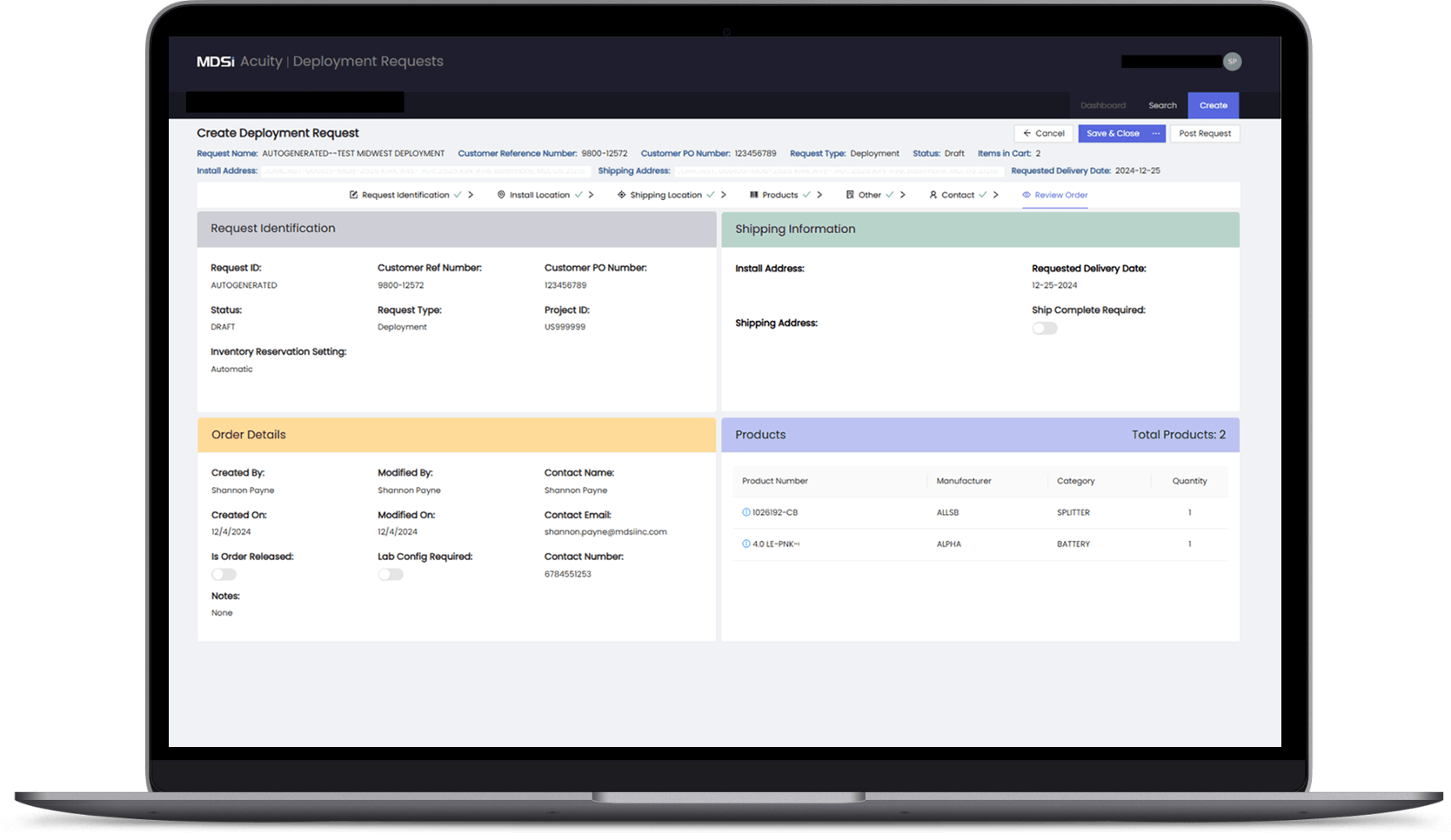Click the checkmark beside Products step

806,195
